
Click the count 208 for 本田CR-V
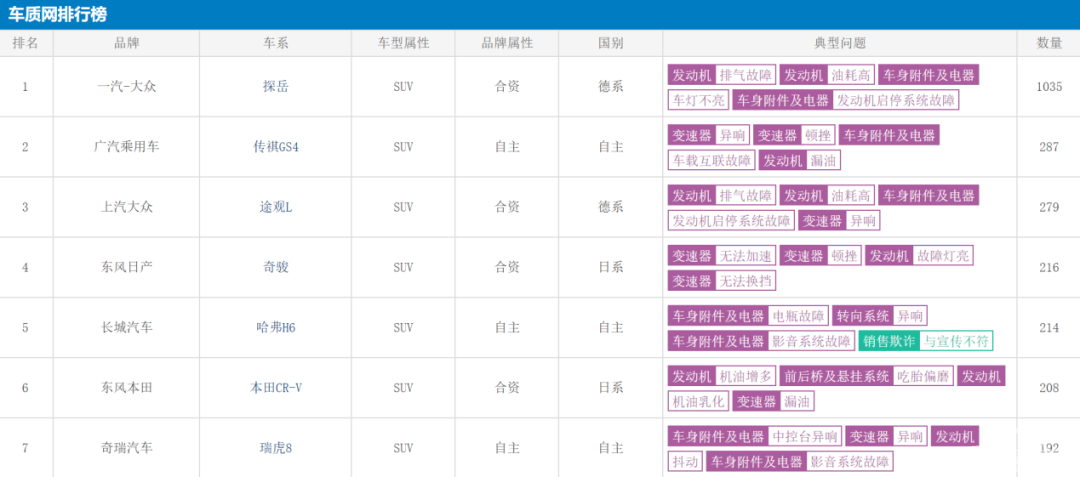click(1049, 388)
